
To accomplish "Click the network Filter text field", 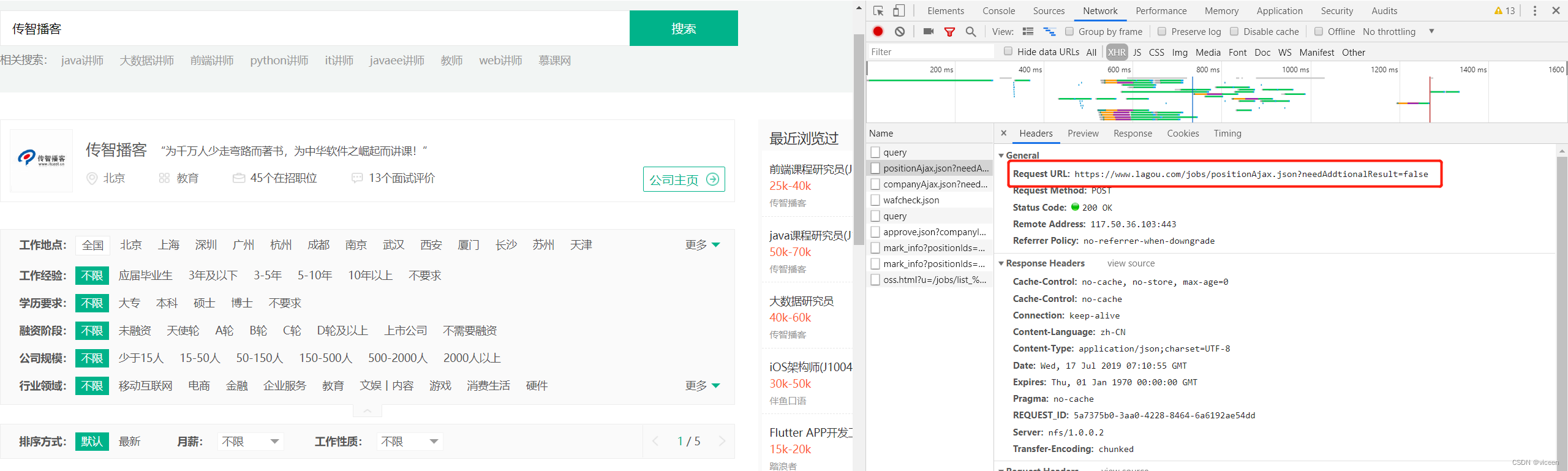I will click(x=931, y=52).
